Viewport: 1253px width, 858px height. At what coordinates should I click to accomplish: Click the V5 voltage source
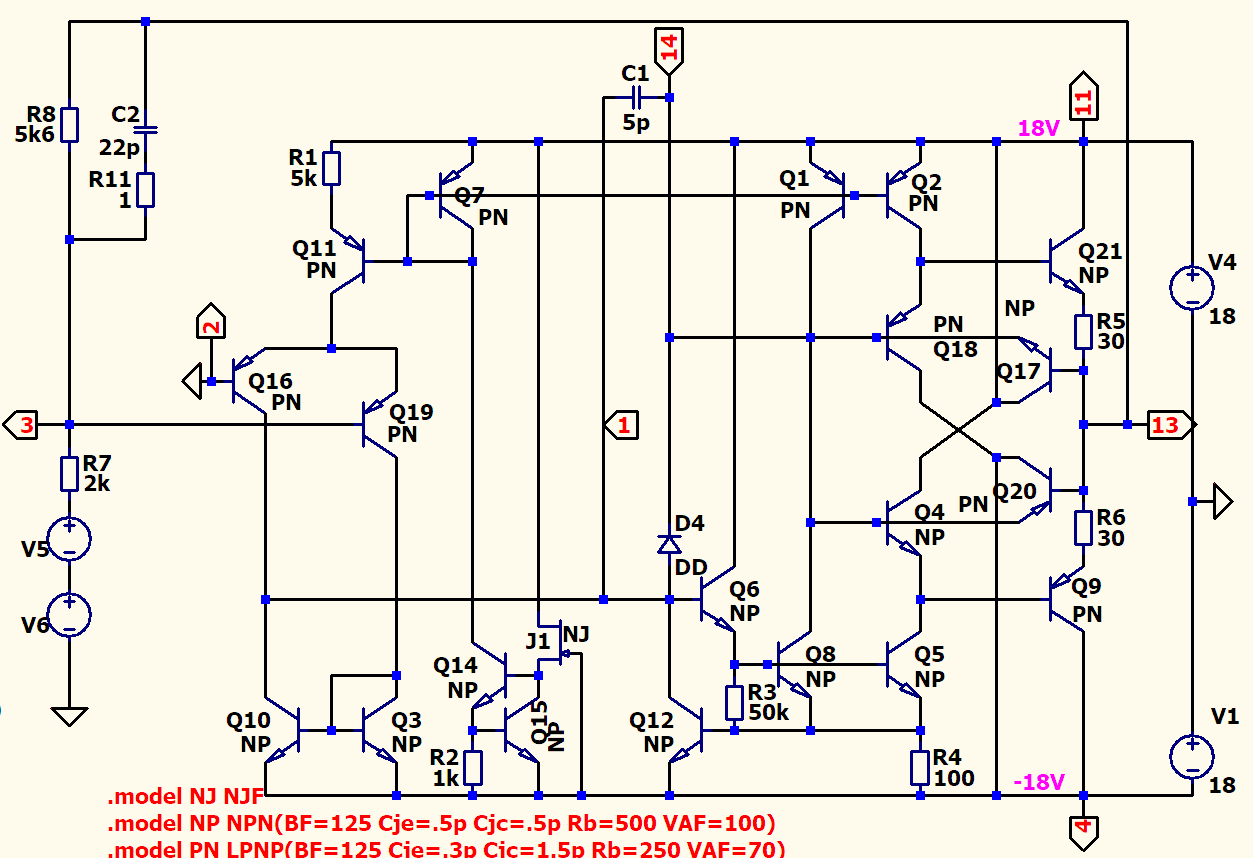69,540
